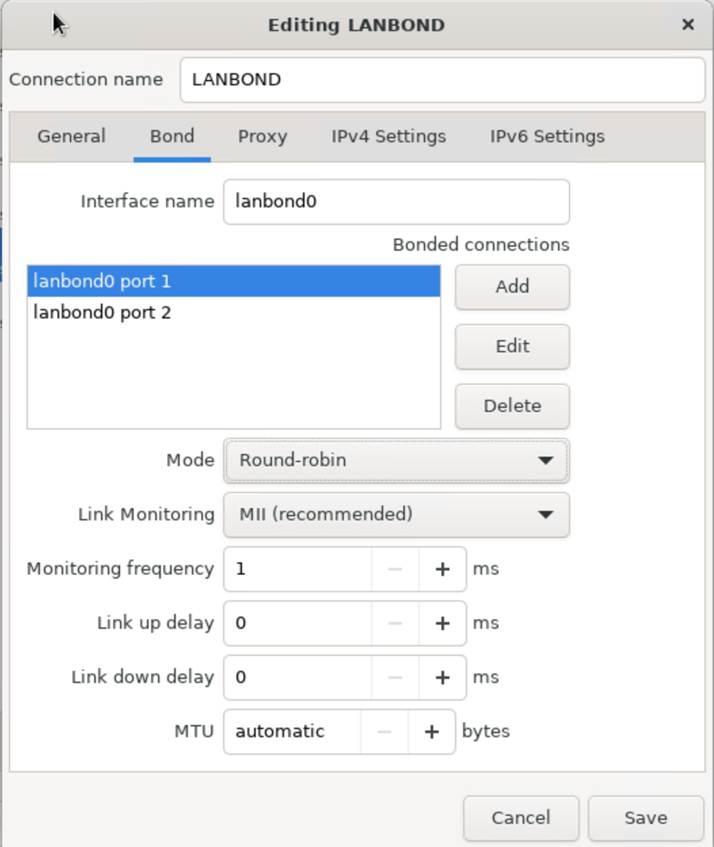Decrease MTU with minus icon
This screenshot has width=714, height=847.
[x=384, y=731]
